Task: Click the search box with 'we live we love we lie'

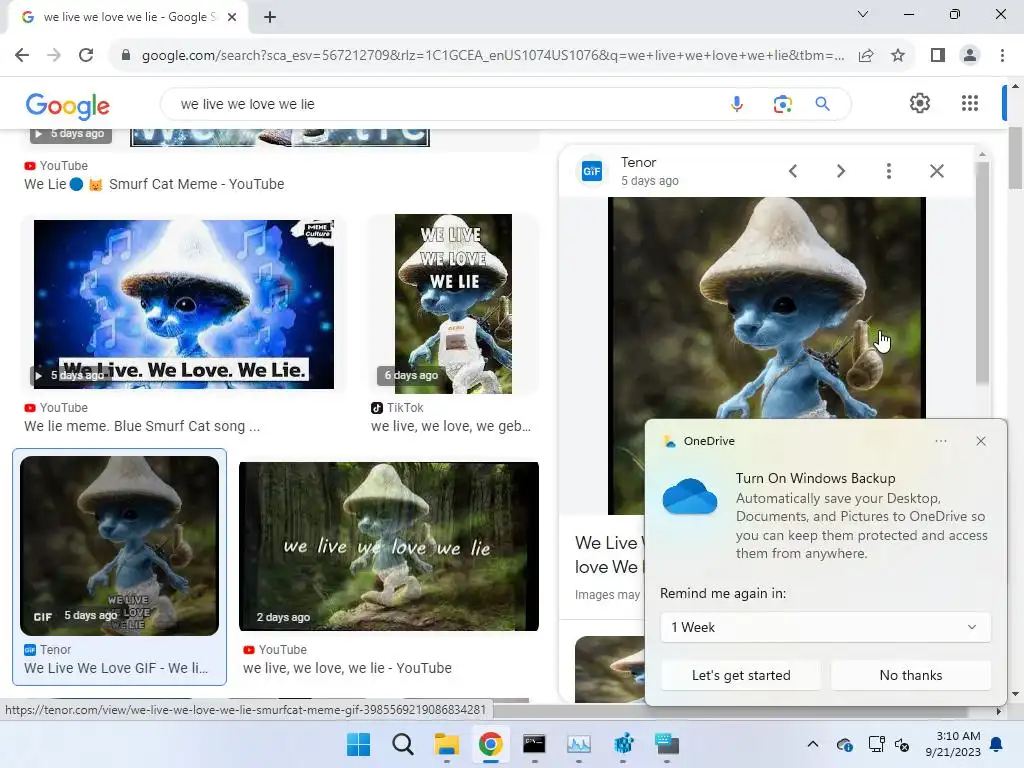Action: [x=444, y=104]
